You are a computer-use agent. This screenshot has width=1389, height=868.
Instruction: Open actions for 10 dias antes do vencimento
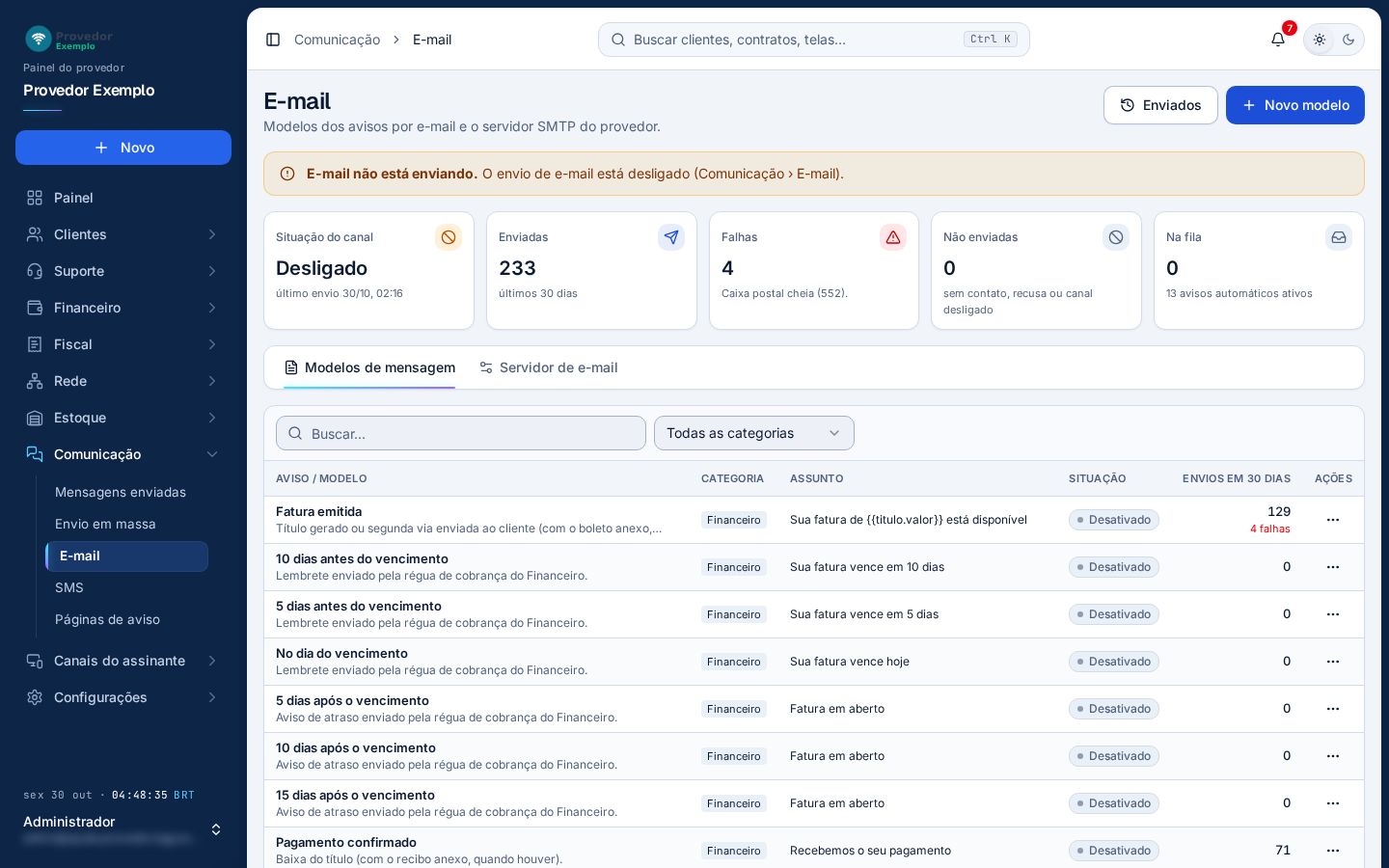1333,567
